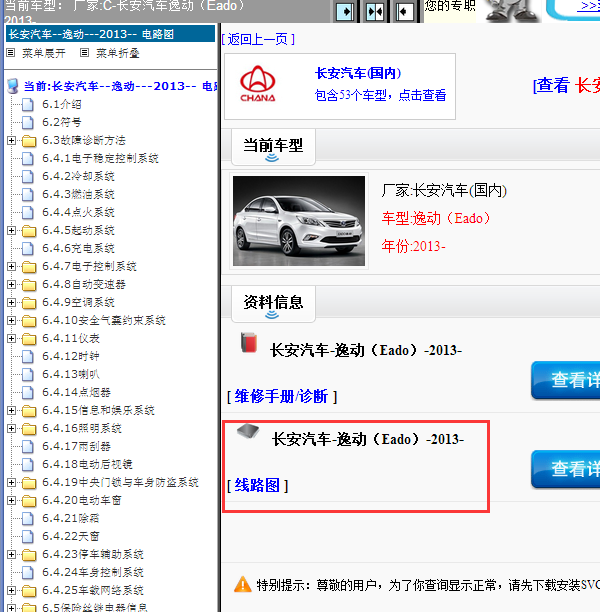Select tree item 6.4.21除霜
The image size is (600, 612).
pos(71,518)
